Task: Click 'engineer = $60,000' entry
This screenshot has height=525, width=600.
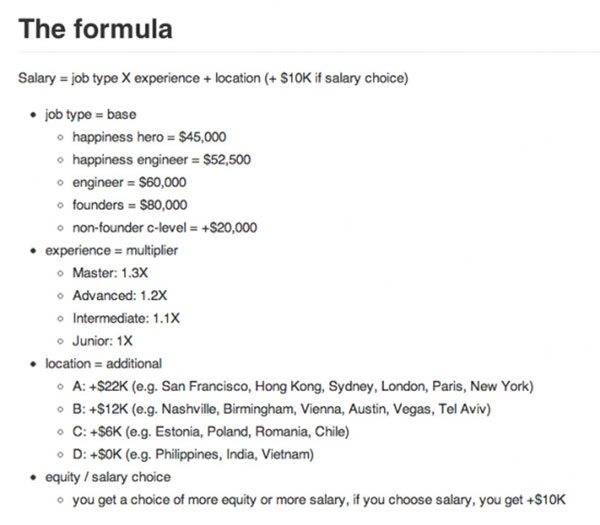Action: (x=129, y=182)
